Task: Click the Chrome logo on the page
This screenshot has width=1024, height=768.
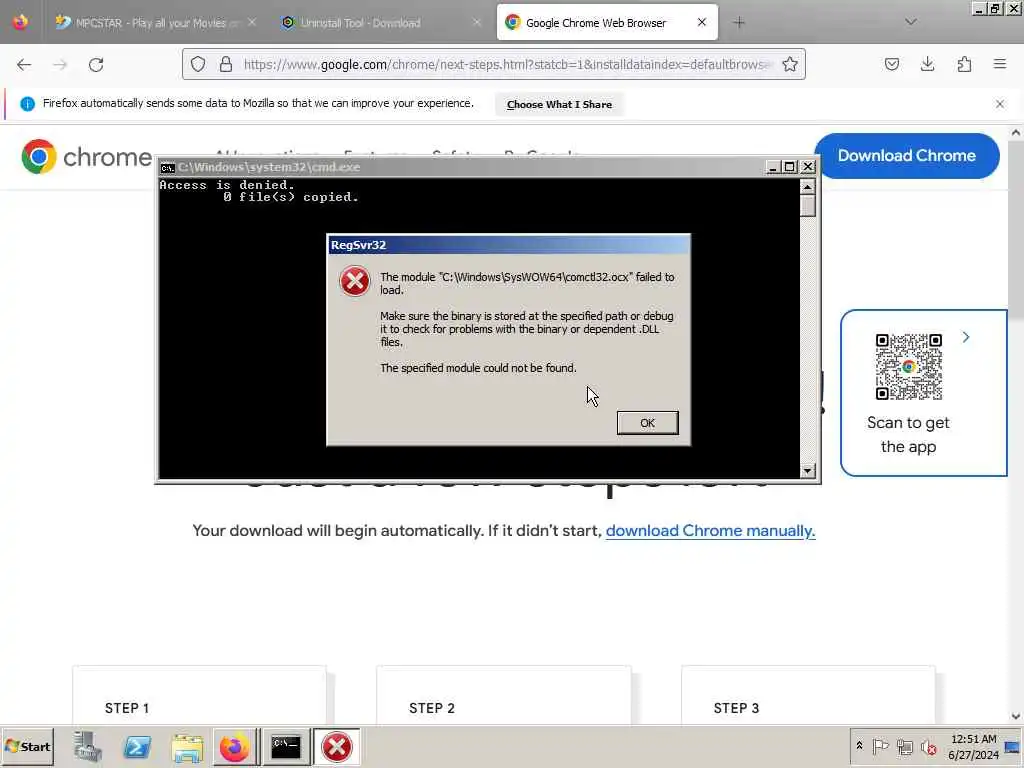Action: (86, 157)
